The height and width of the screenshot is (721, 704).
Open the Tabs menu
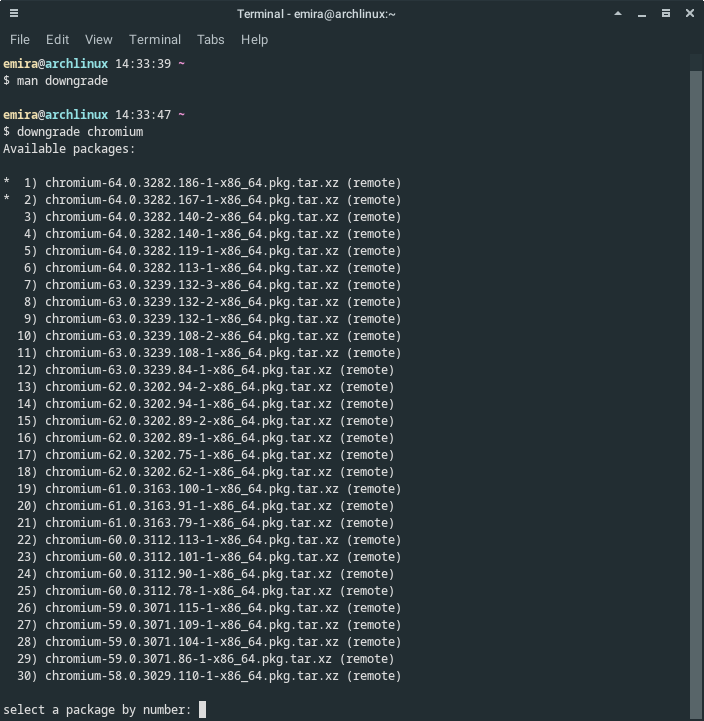[211, 40]
